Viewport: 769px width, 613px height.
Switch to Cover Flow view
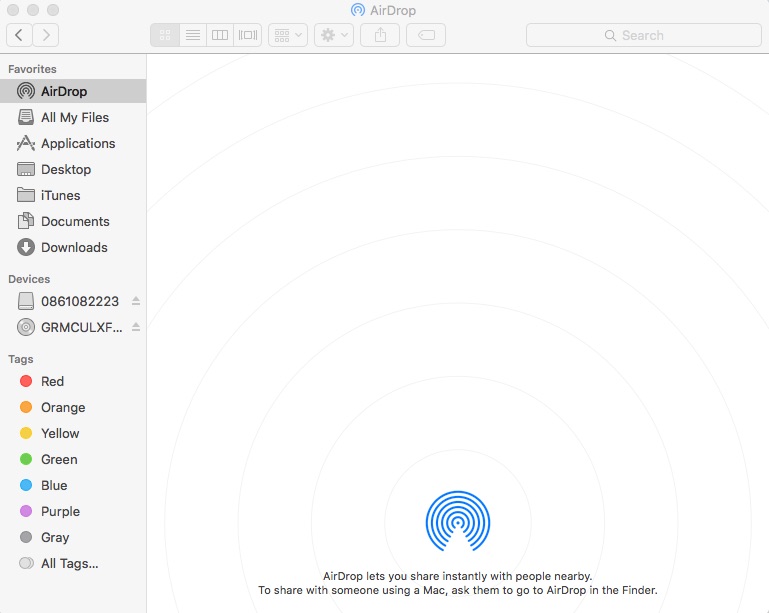pos(248,35)
